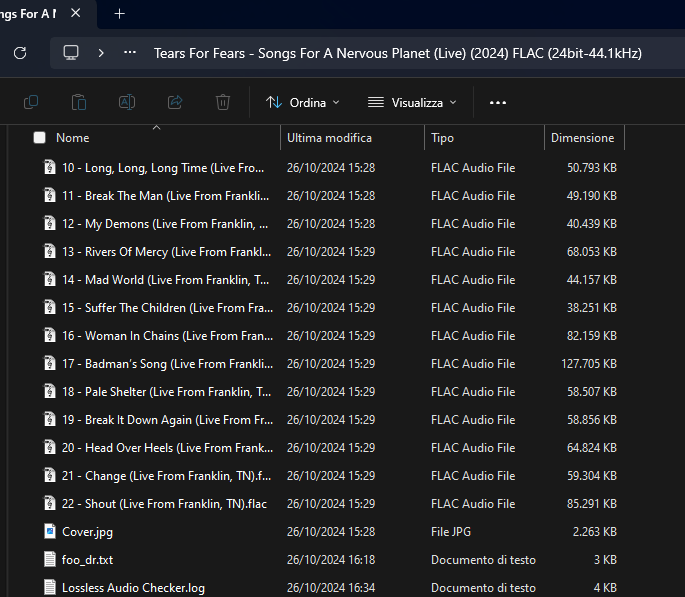Click the Lossless Audio Checker.log file icon

[50, 587]
